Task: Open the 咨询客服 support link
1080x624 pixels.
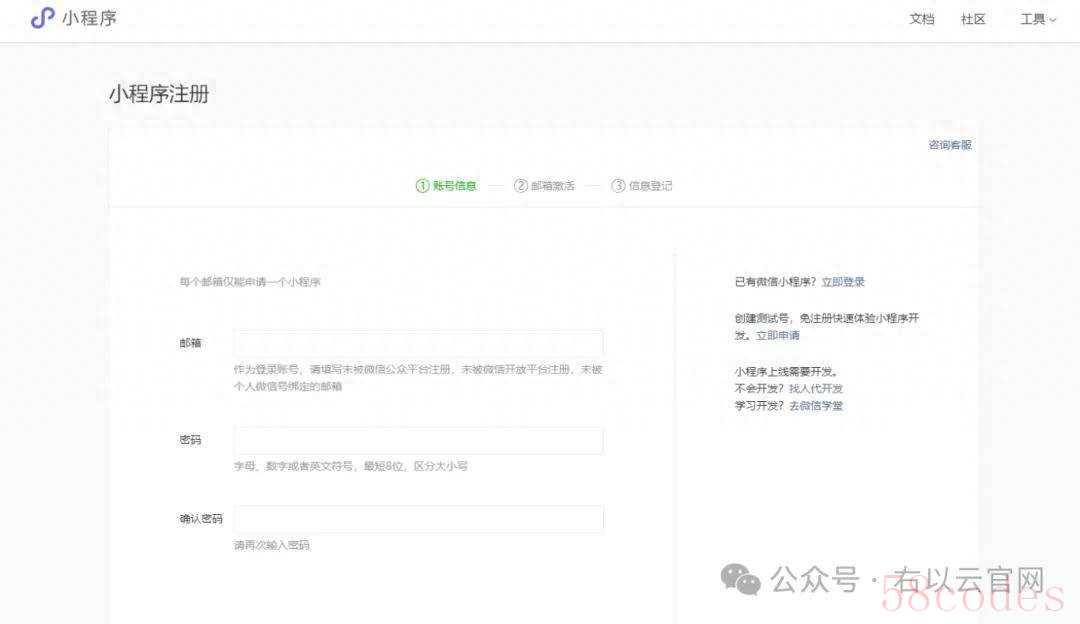Action: [949, 145]
